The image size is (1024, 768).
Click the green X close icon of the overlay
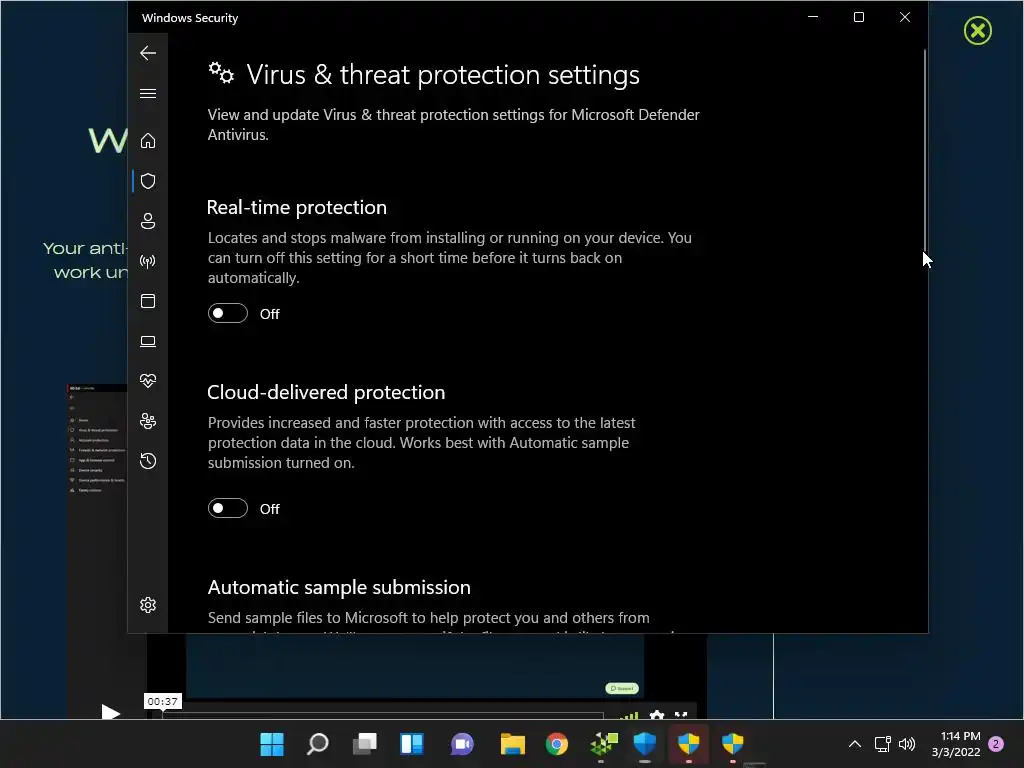click(978, 31)
